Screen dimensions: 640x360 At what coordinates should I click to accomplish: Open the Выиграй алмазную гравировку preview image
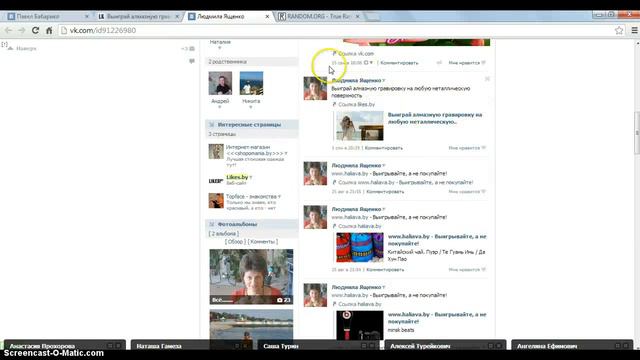tap(360, 126)
